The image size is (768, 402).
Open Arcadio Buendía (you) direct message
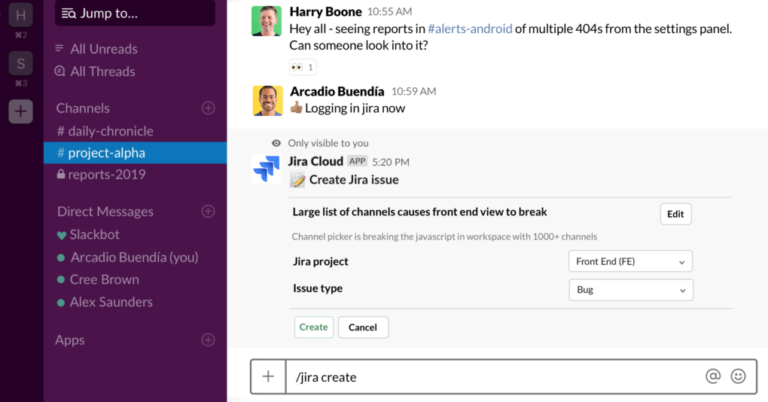pyautogui.click(x=134, y=257)
